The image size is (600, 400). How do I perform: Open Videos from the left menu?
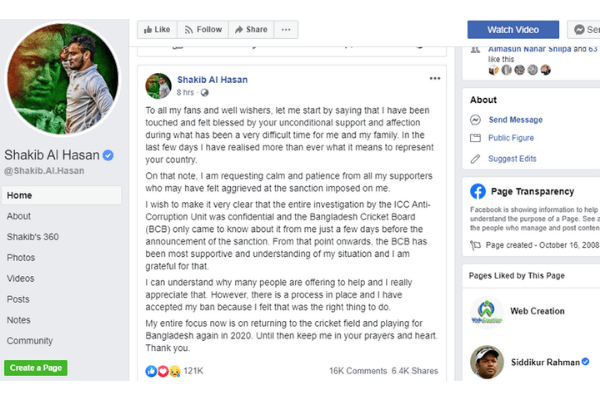click(21, 278)
